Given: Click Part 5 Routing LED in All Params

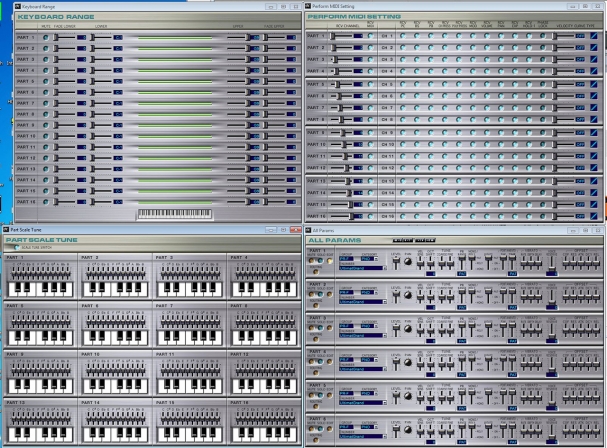Looking at the screenshot, I should click(316, 406).
